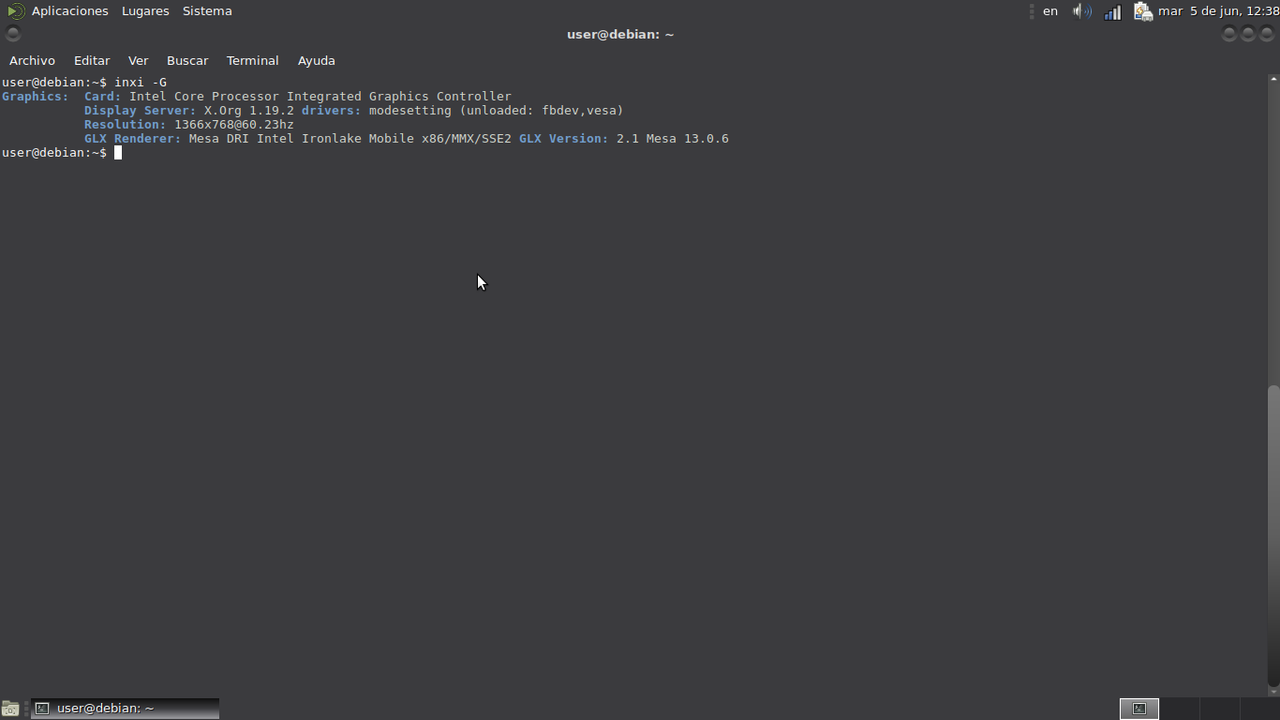
Task: Open the Terminal menu in the menubar
Action: pos(252,61)
